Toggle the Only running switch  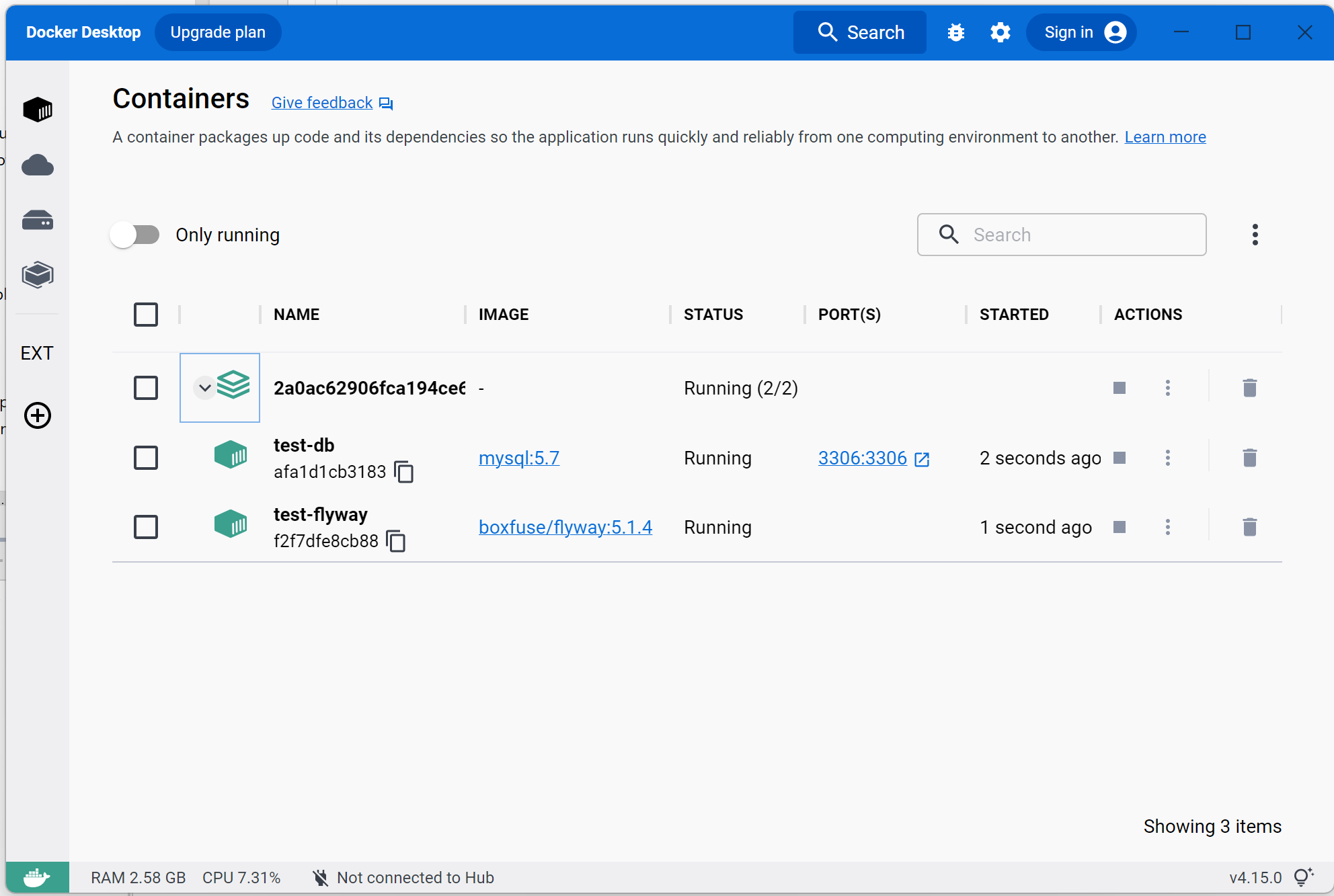coord(135,235)
